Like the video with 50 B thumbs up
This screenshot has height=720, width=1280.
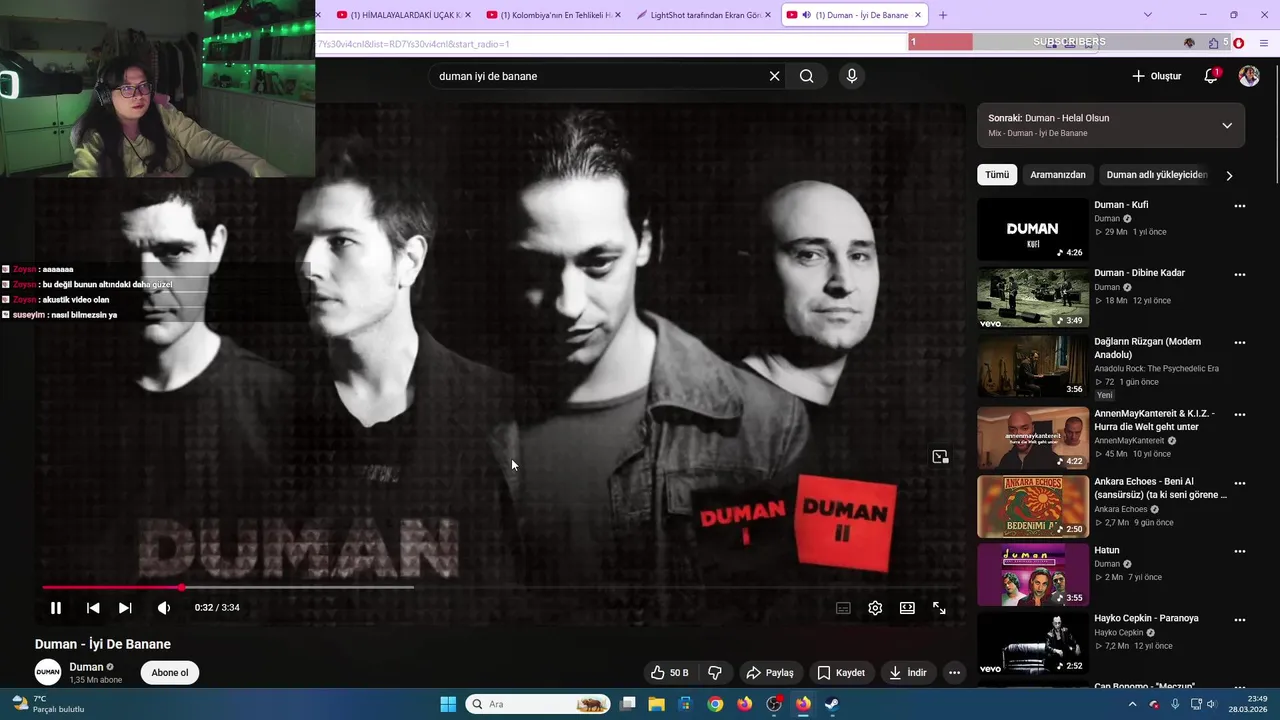[x=669, y=673]
